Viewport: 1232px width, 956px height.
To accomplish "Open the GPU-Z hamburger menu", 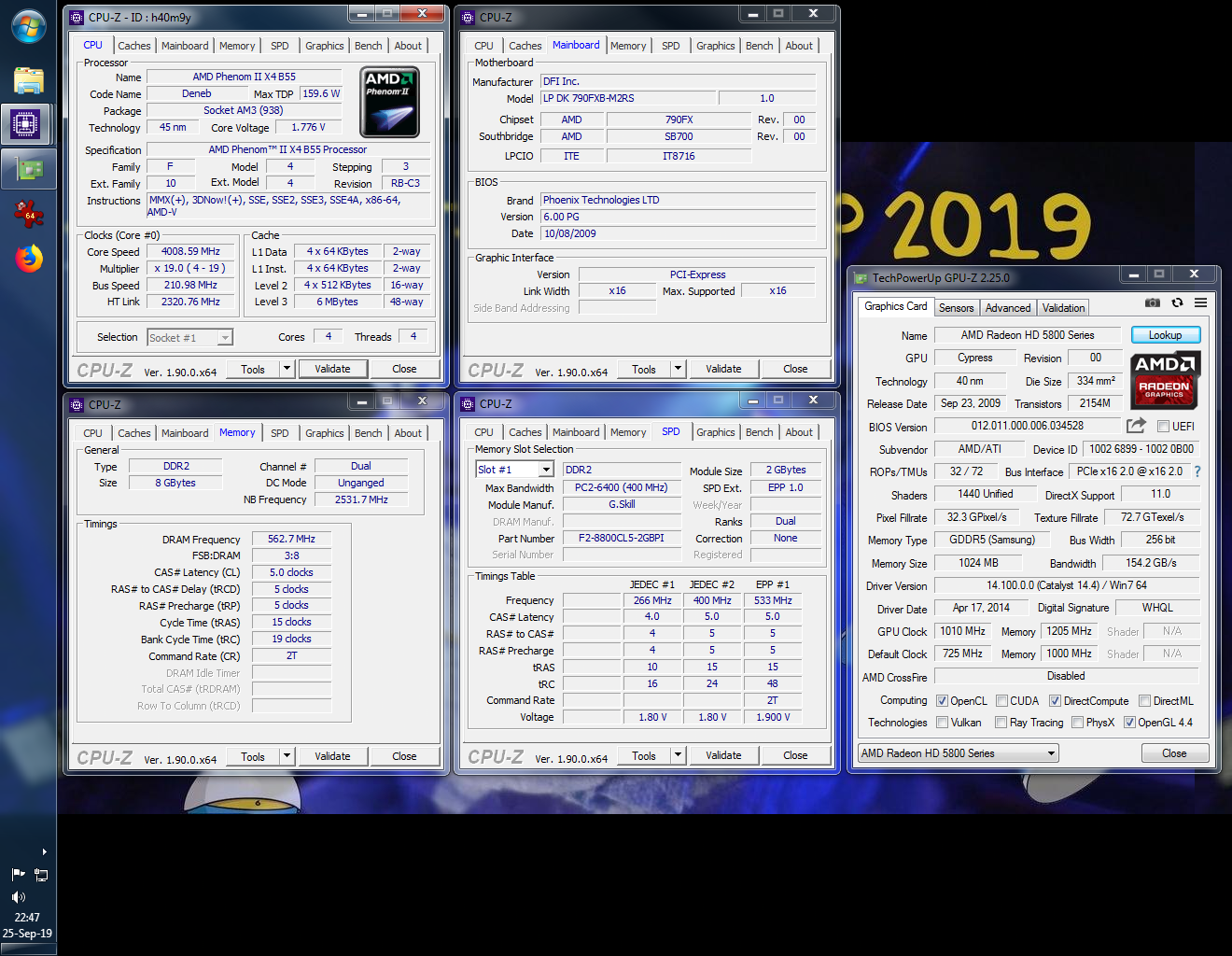I will click(1200, 302).
